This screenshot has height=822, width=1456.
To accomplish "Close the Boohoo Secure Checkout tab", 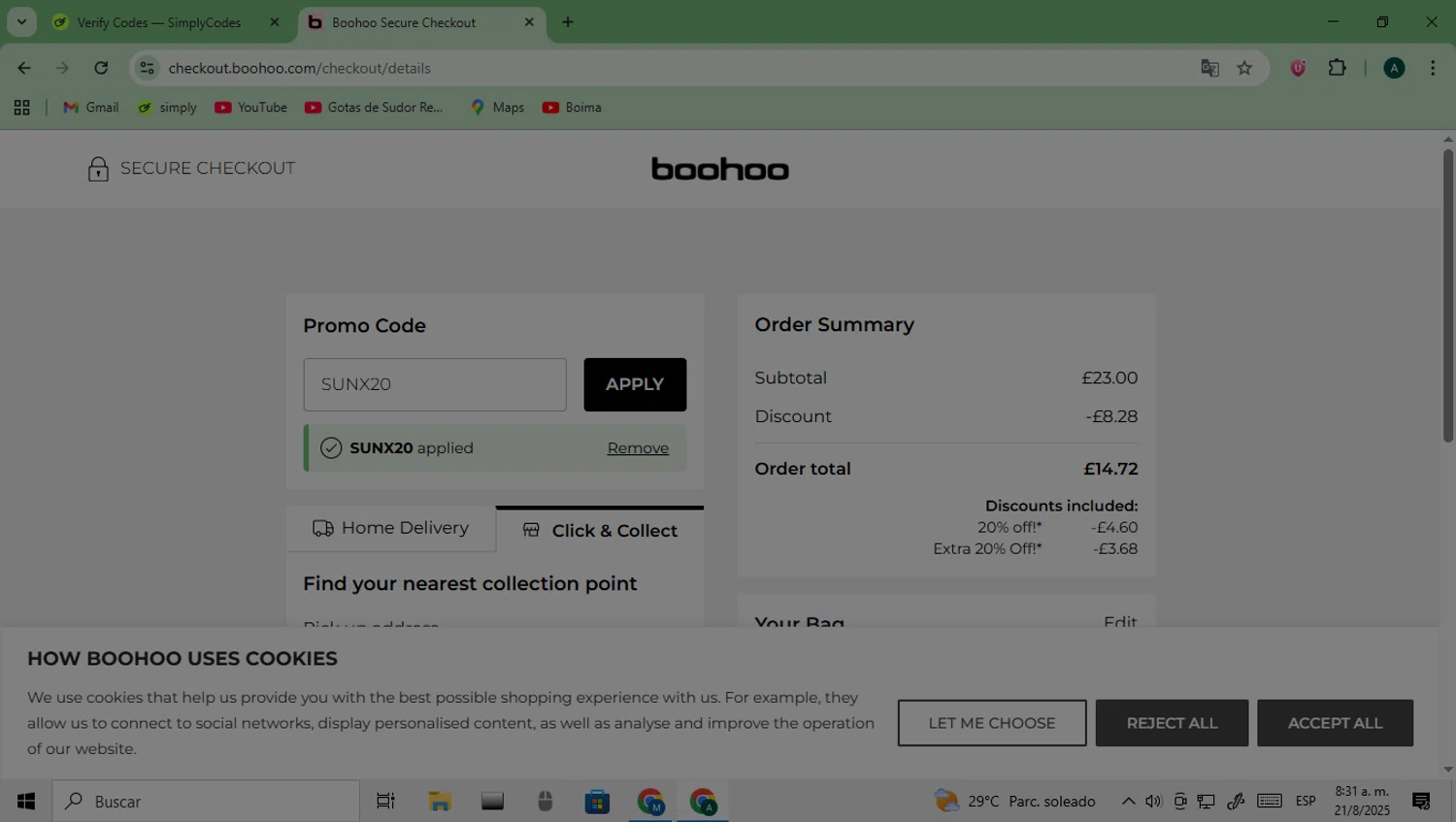I will click(x=529, y=22).
